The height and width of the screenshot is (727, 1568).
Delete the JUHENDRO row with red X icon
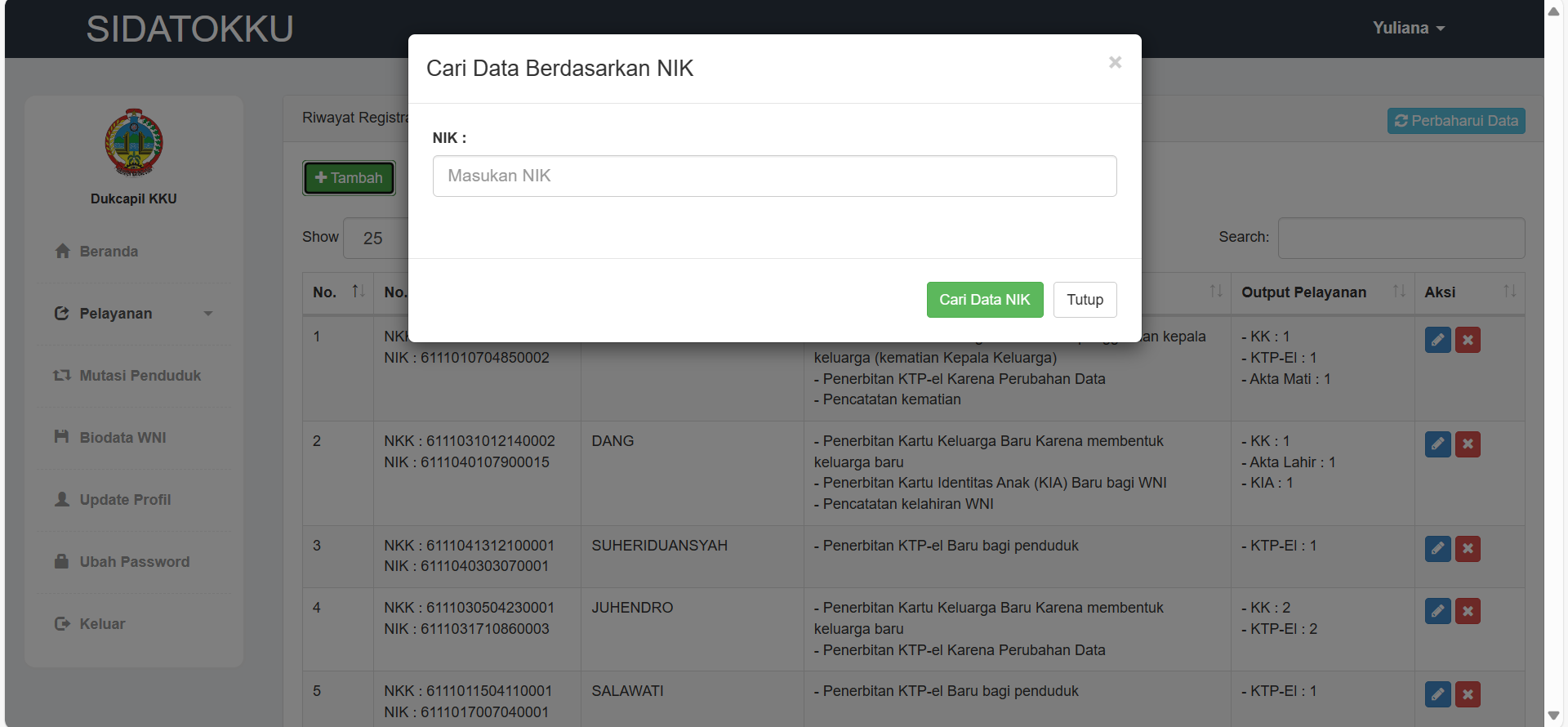[1468, 611]
